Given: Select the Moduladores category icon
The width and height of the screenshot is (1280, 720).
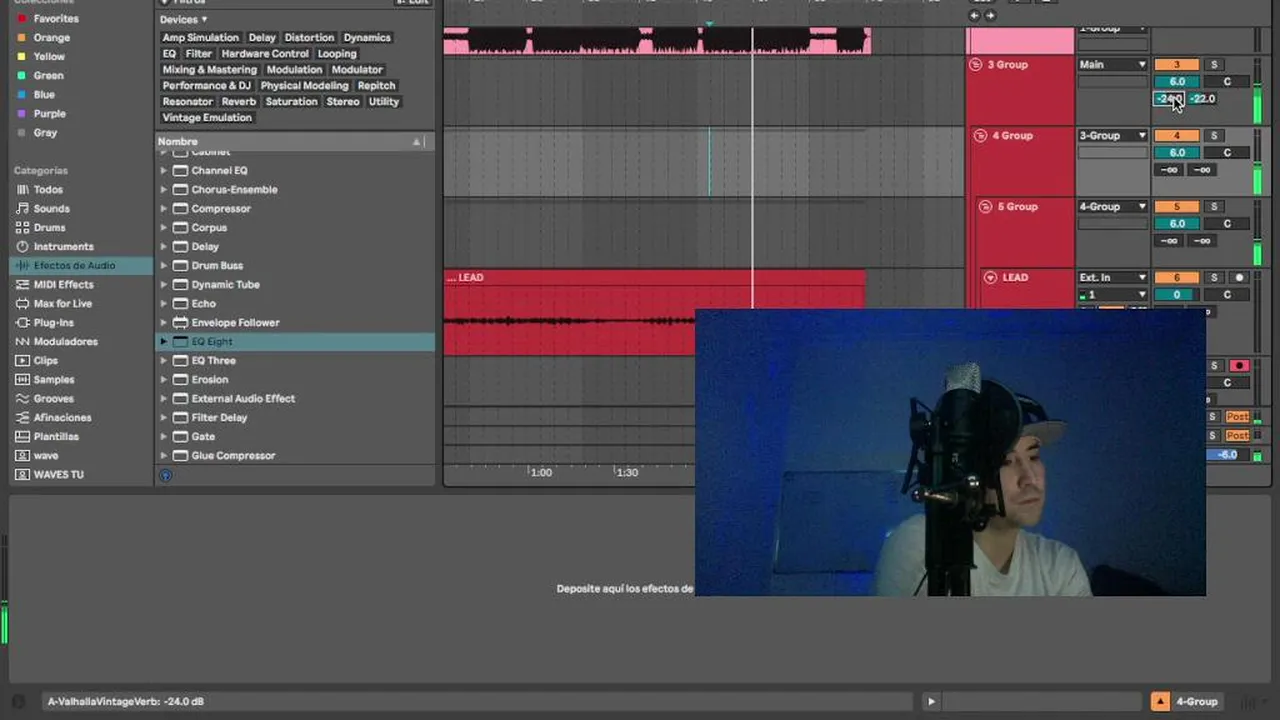Looking at the screenshot, I should 22,342.
